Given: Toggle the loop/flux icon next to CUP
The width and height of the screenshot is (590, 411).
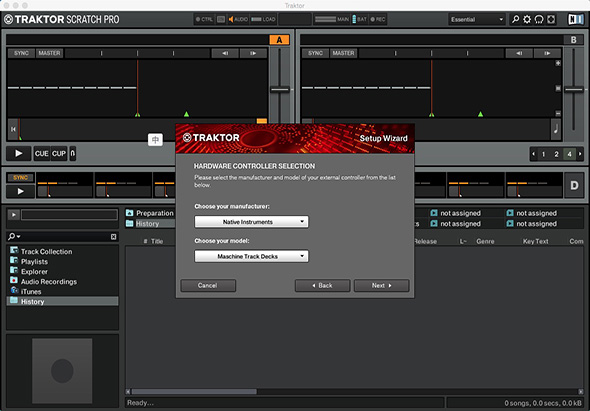Looking at the screenshot, I should 73,154.
